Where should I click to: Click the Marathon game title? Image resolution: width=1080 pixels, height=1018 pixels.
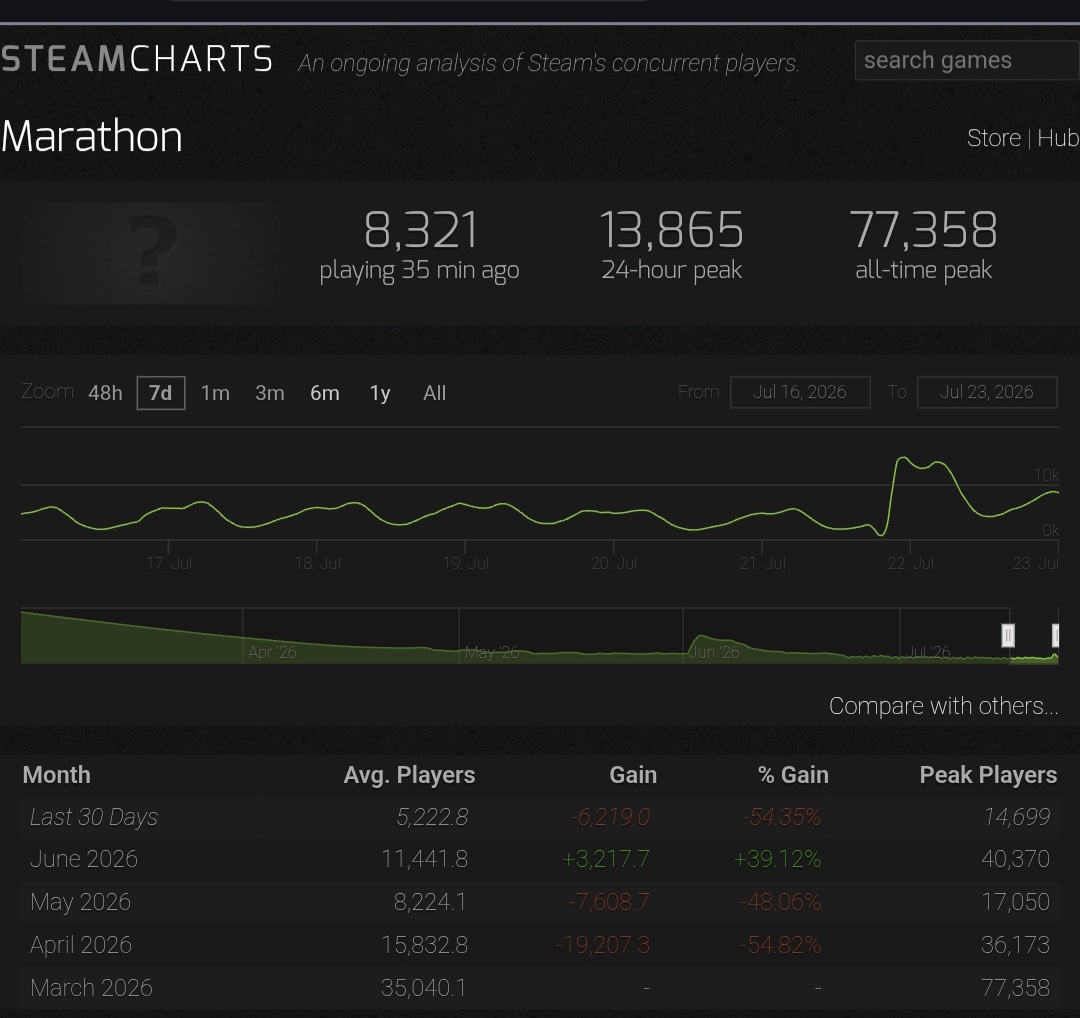tap(92, 136)
